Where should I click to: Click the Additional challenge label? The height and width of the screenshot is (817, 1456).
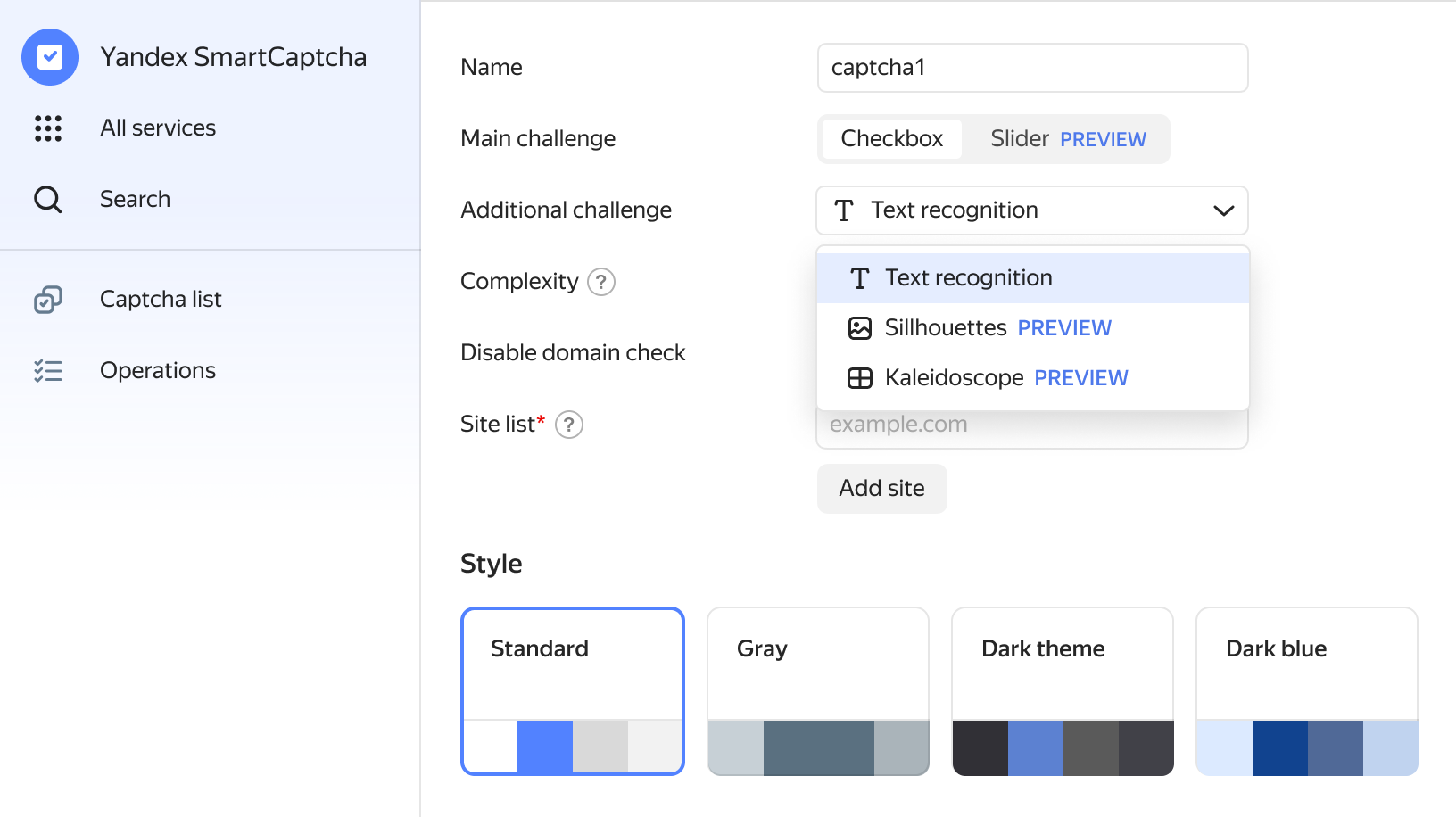coord(567,210)
